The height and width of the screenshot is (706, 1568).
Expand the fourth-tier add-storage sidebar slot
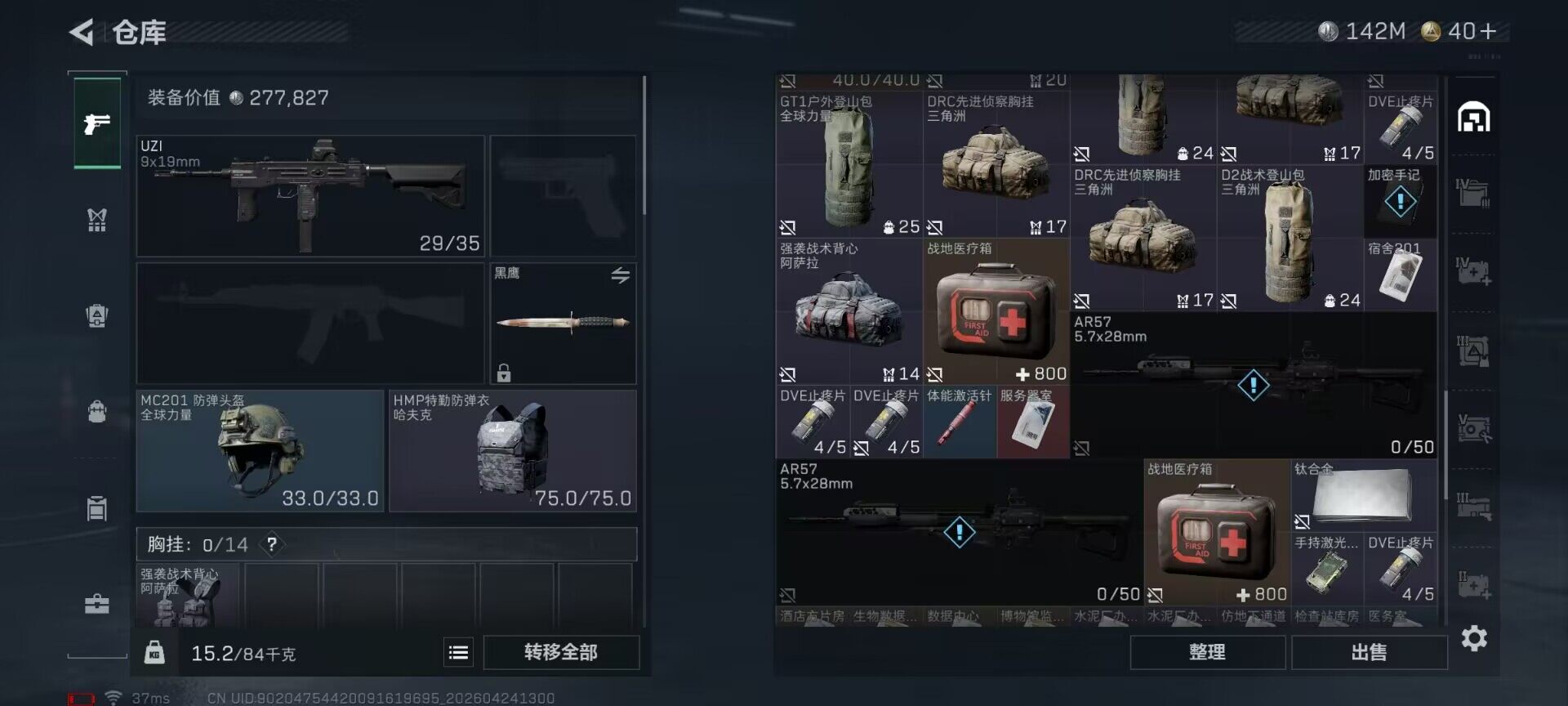1473,270
